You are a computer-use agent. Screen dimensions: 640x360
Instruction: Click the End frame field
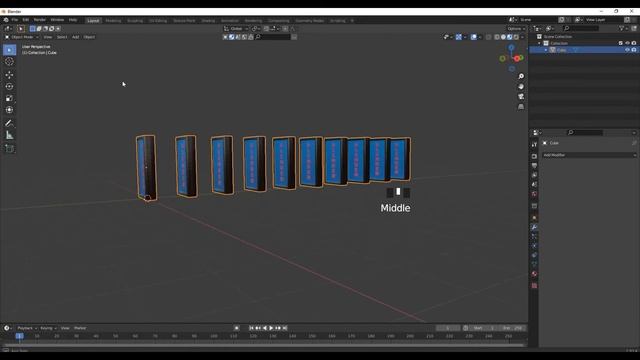(512, 328)
